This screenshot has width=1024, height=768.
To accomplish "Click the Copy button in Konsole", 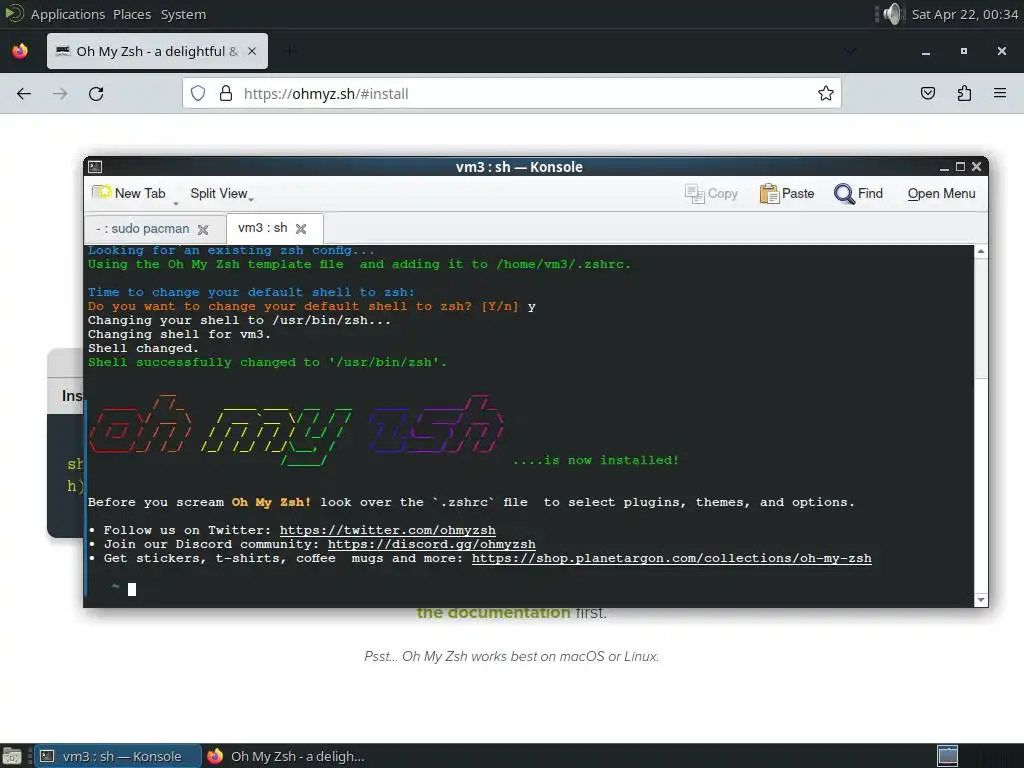I will point(711,193).
